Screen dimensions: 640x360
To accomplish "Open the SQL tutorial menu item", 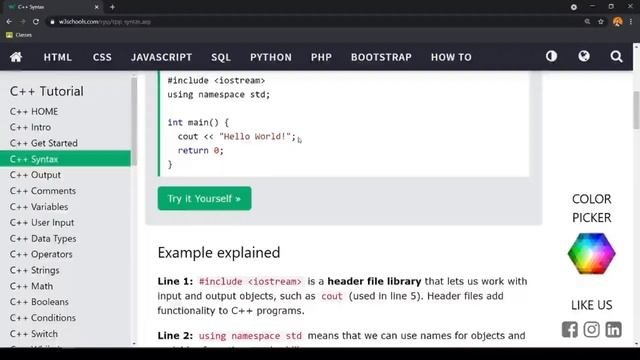I will tap(221, 57).
